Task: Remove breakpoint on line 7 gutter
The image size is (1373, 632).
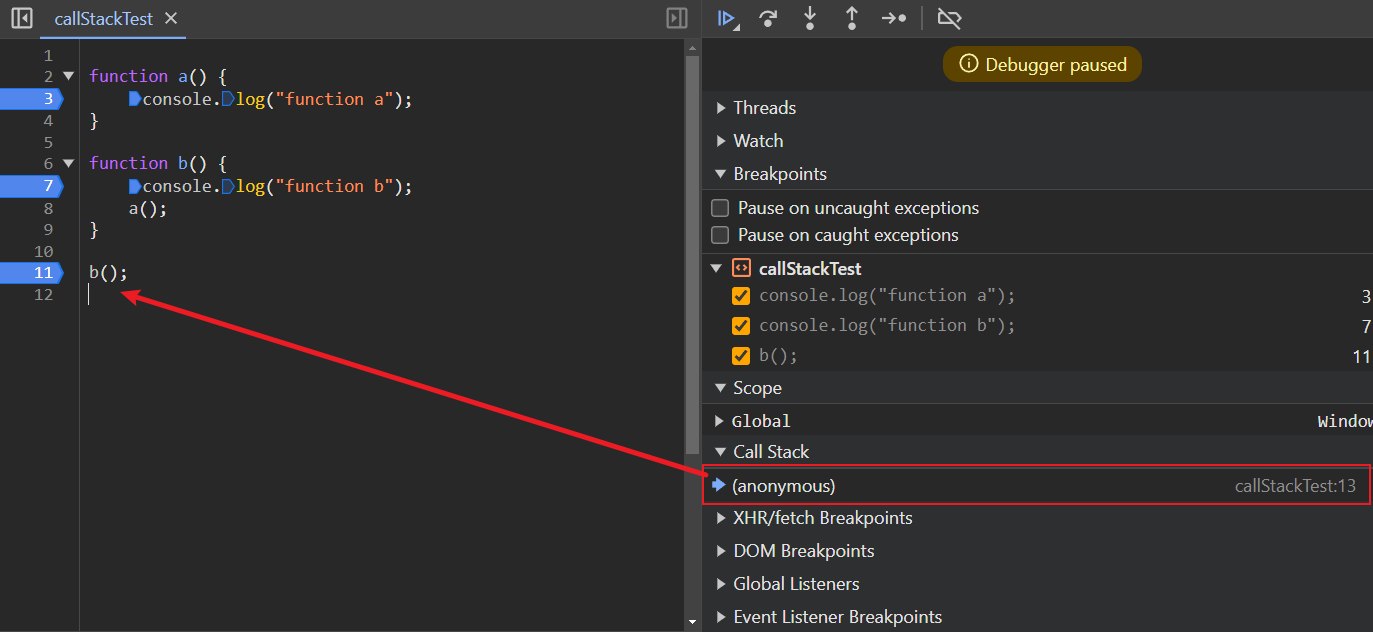Action: point(32,186)
